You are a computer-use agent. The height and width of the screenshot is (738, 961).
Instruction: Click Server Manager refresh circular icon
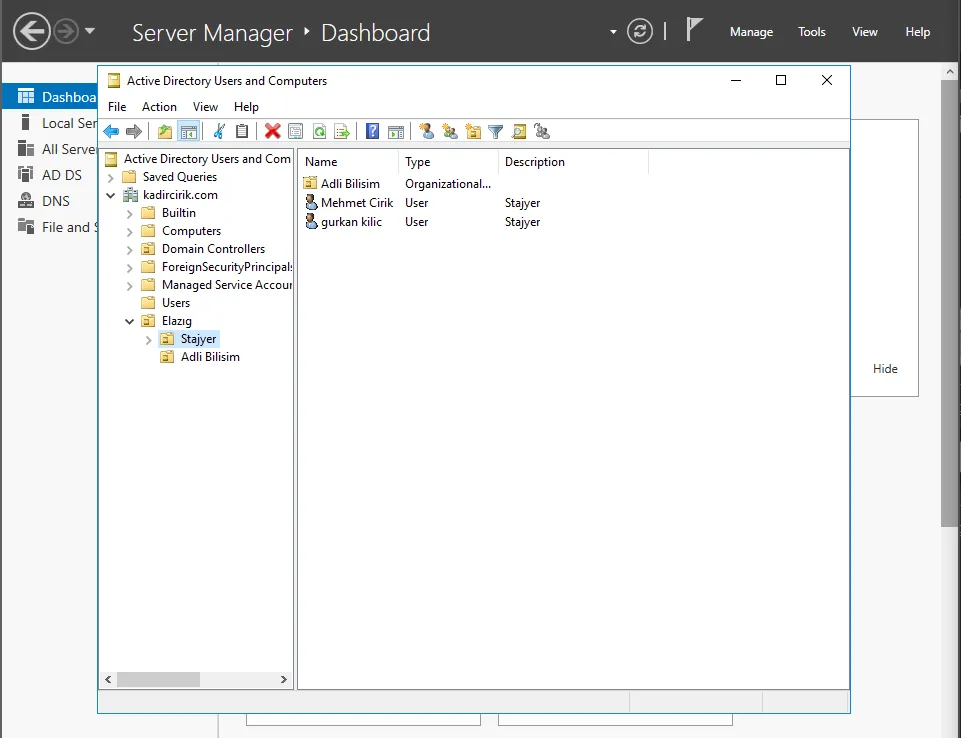coord(640,31)
